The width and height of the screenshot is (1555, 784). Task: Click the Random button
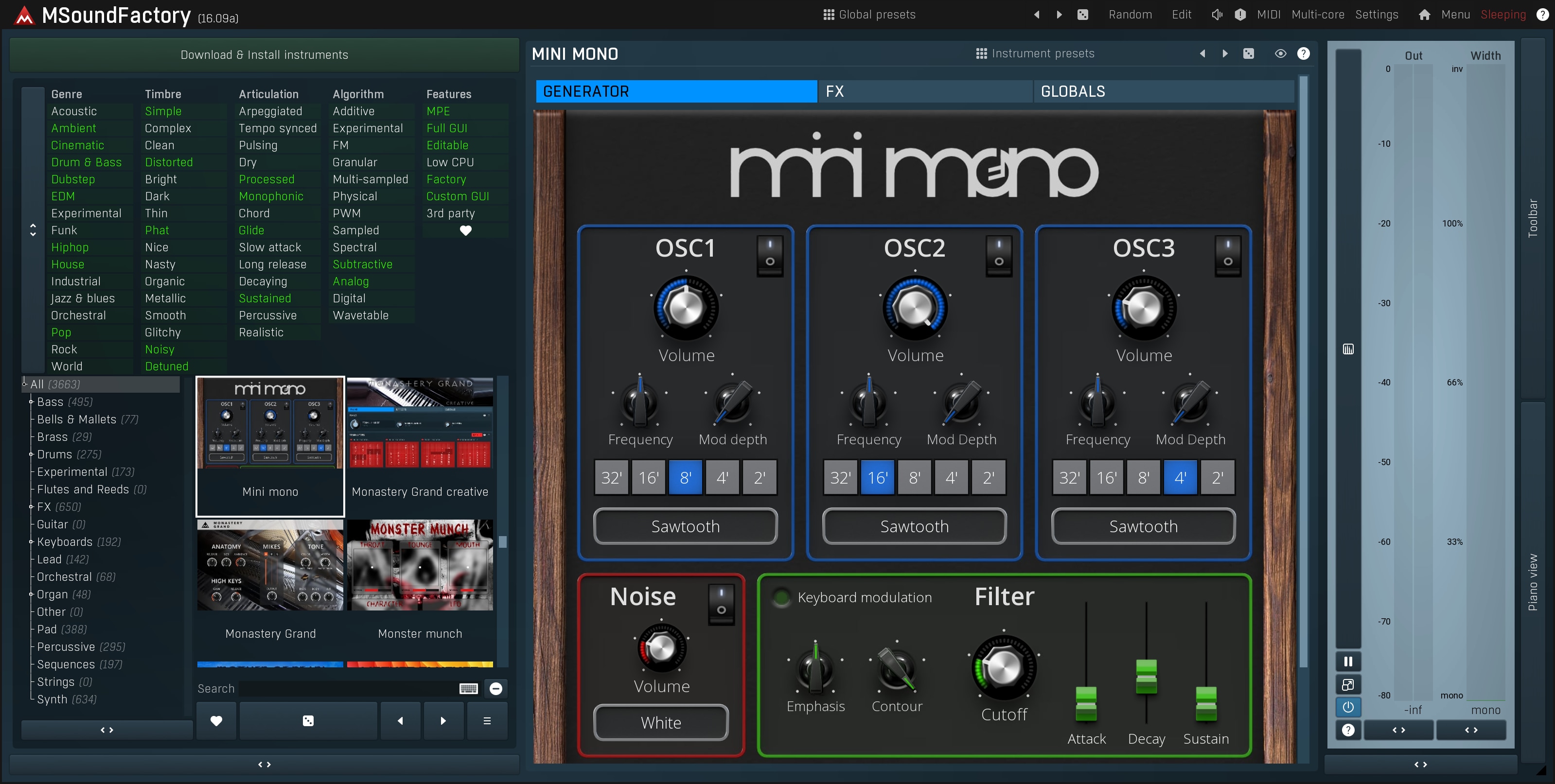[x=1130, y=15]
